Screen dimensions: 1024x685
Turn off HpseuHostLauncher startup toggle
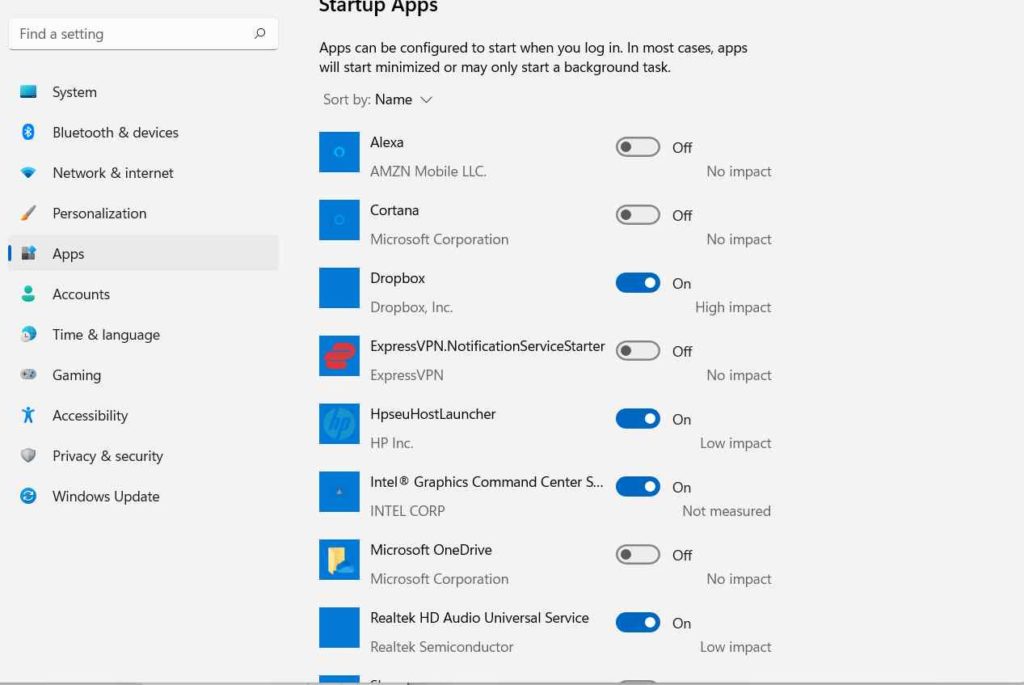point(637,419)
